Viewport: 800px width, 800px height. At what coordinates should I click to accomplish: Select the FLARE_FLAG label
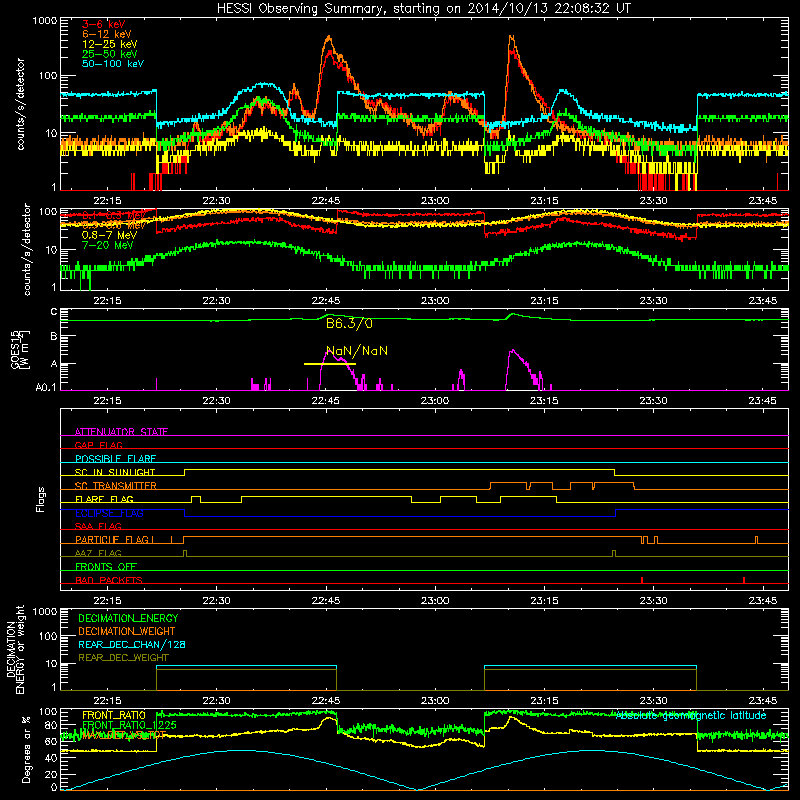tap(104, 499)
